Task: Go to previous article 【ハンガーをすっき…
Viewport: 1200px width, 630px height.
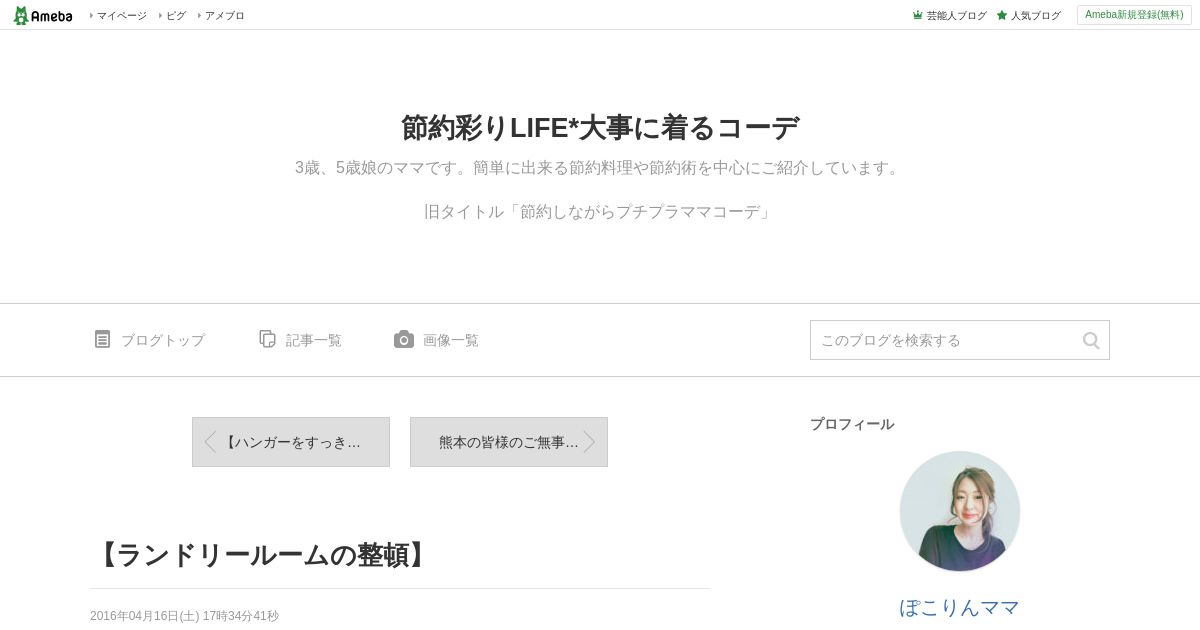Action: point(291,442)
